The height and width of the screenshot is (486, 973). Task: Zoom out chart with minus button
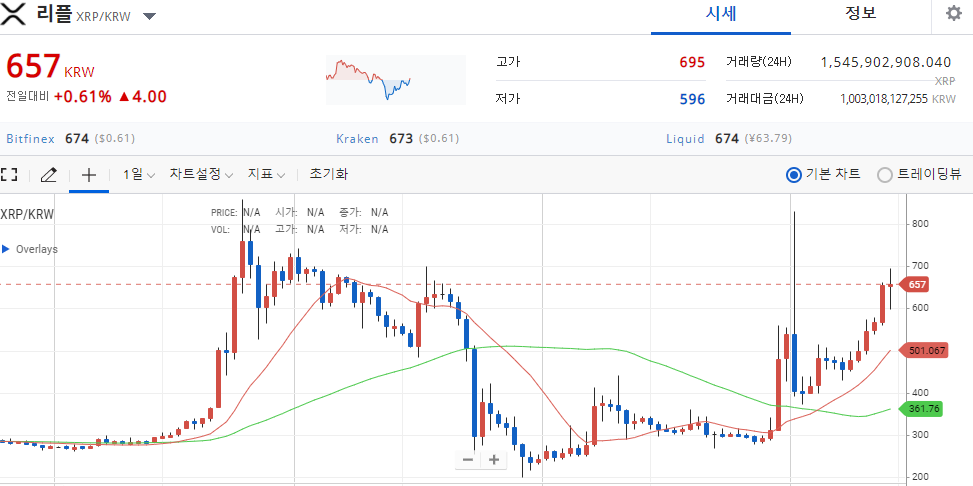pyautogui.click(x=468, y=460)
